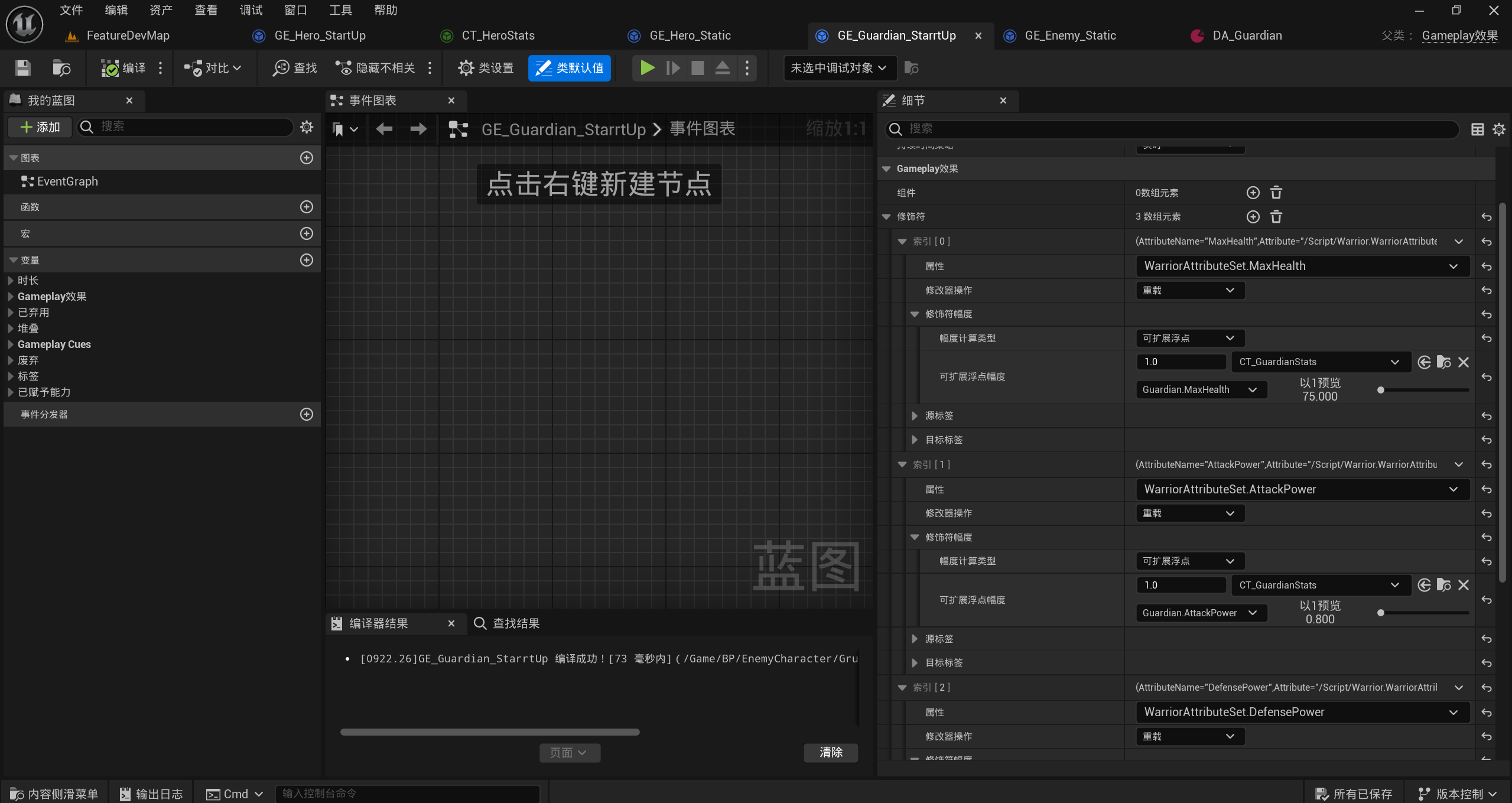Add new variable with plus icon

click(x=307, y=260)
